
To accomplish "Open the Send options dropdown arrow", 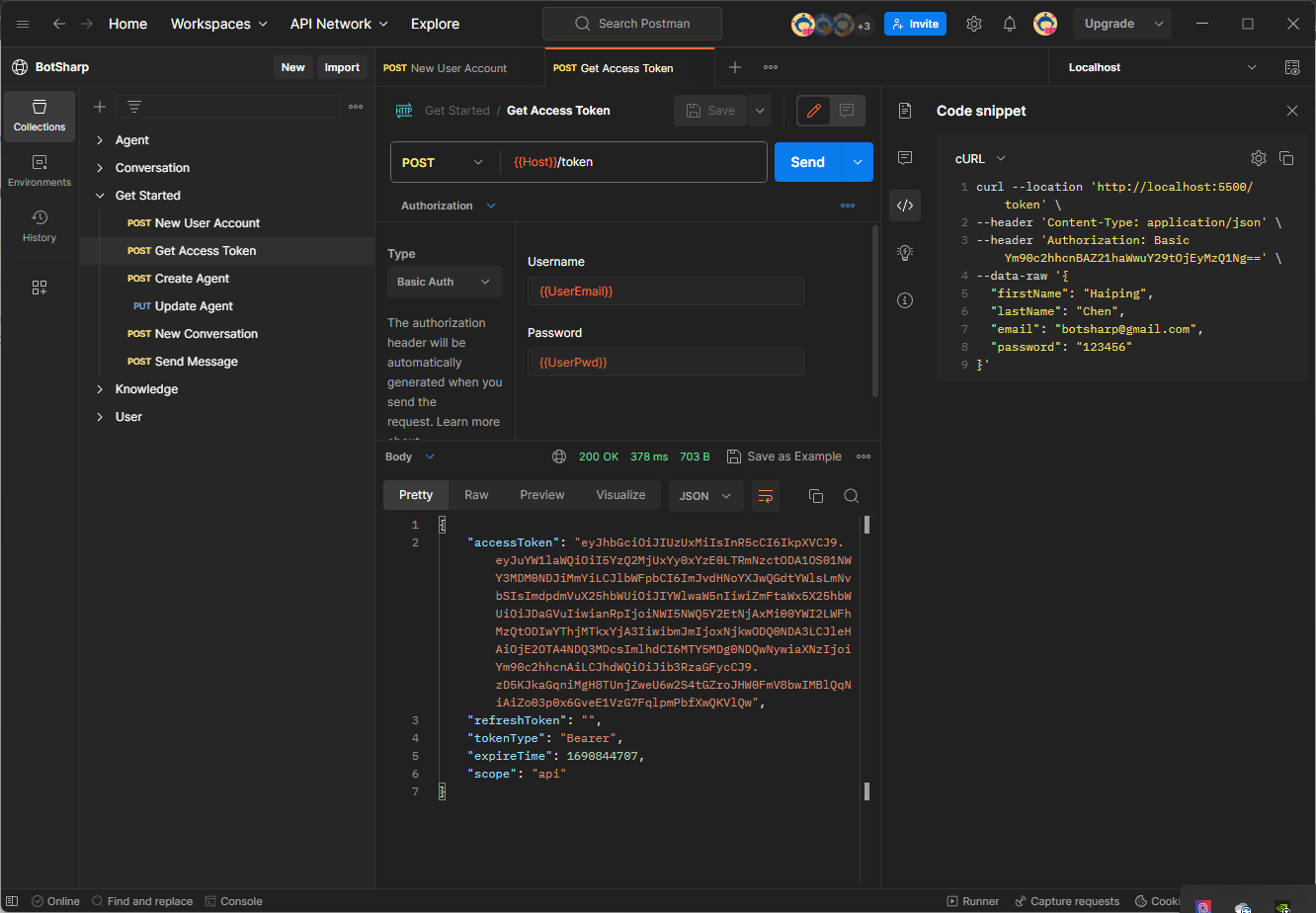I will [858, 162].
